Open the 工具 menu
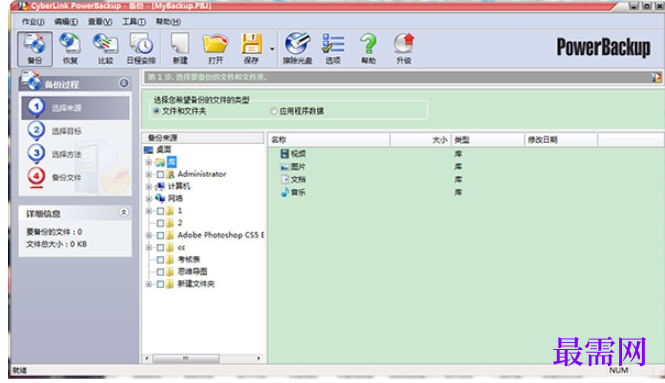Image resolution: width=665 pixels, height=383 pixels. tap(134, 22)
